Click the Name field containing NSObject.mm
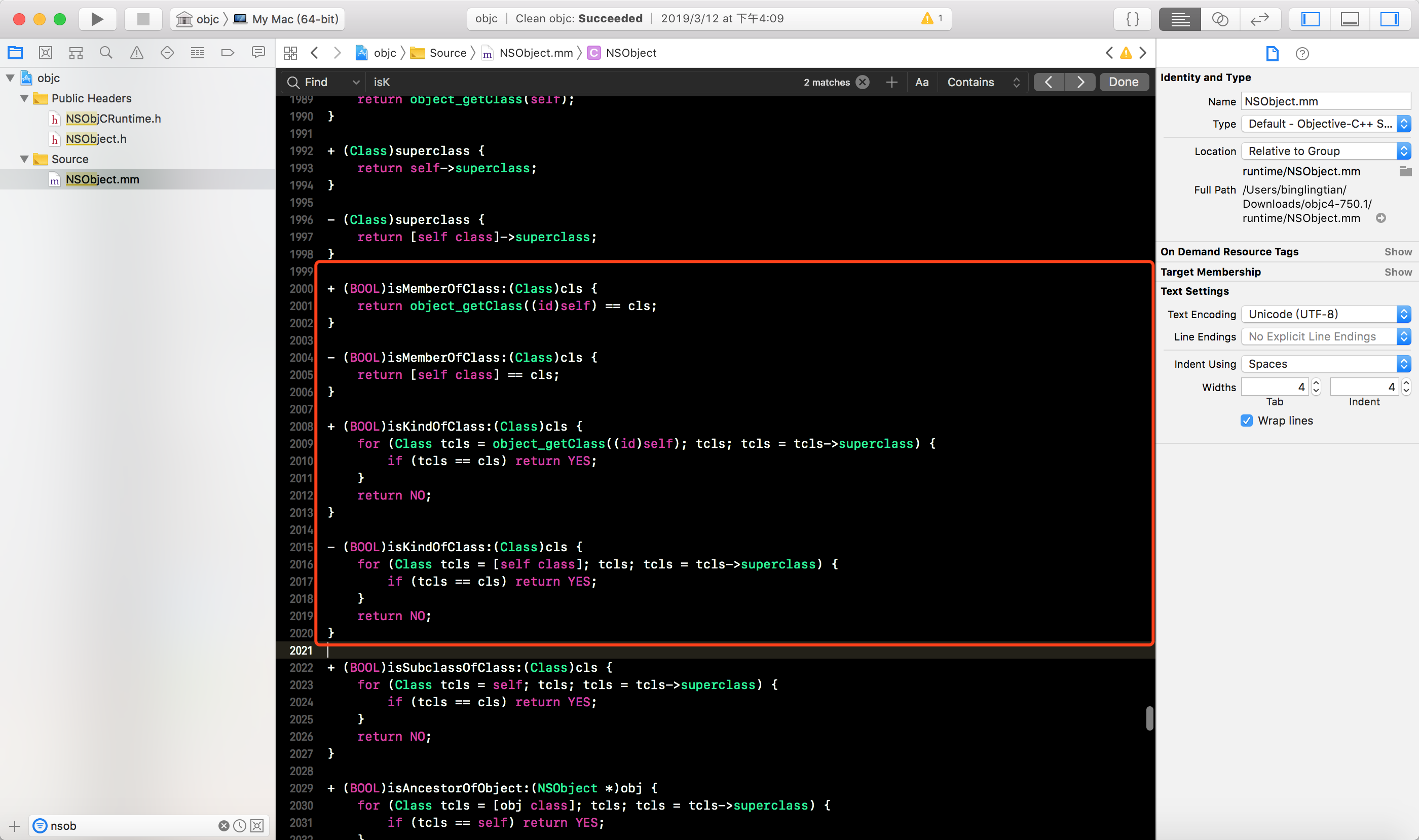 pos(1325,101)
